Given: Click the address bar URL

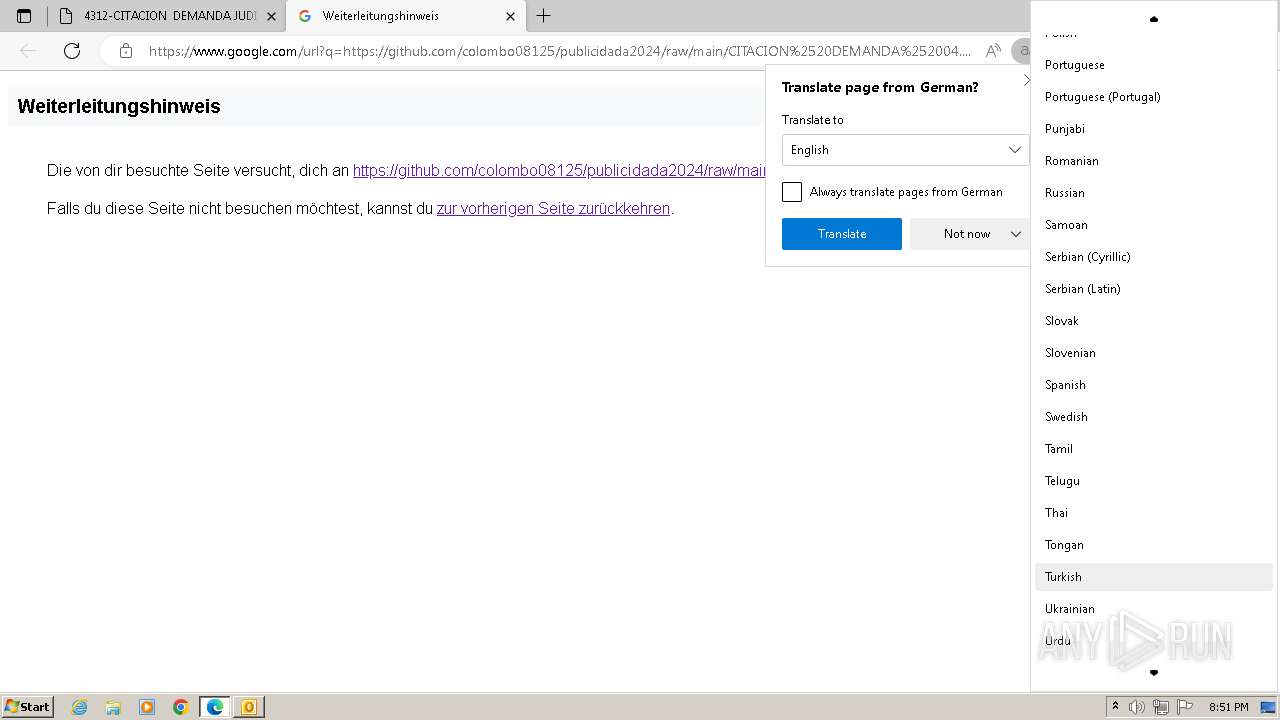Looking at the screenshot, I should pos(560,51).
